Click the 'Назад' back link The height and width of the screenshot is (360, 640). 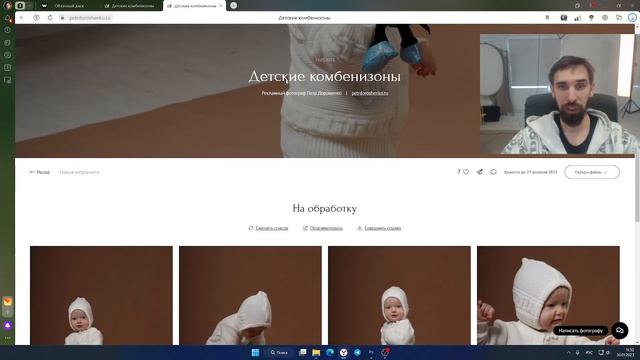point(40,172)
